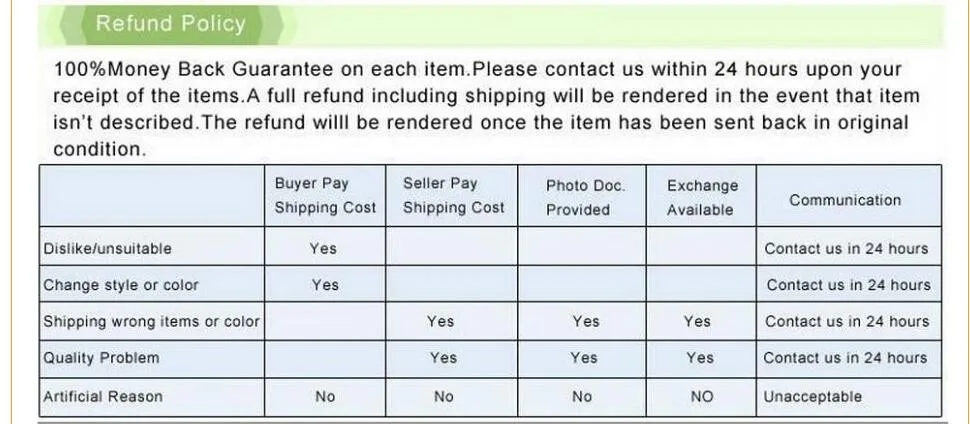Click Yes under Buyer Pay for Change style

point(325,285)
